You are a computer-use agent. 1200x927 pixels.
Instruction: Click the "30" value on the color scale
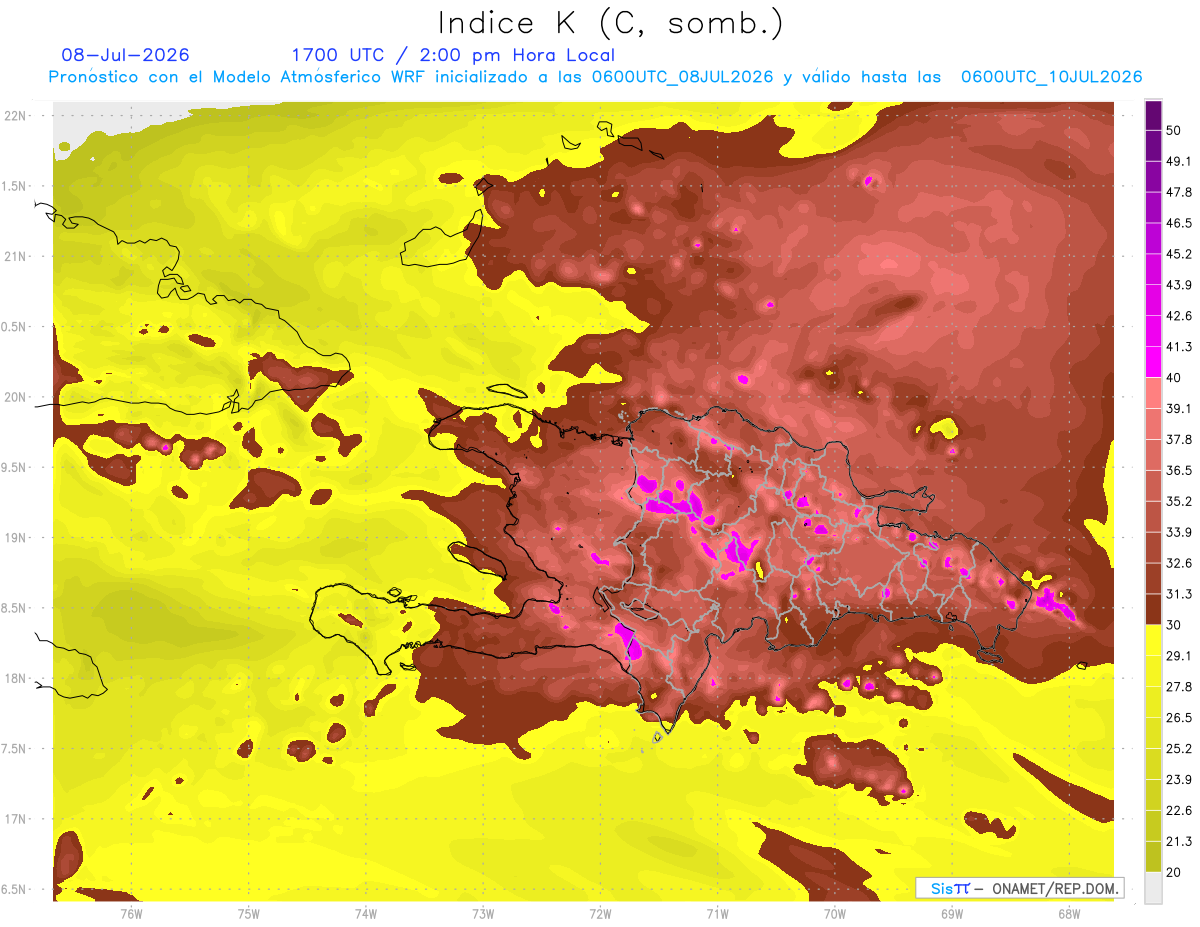point(1174,625)
